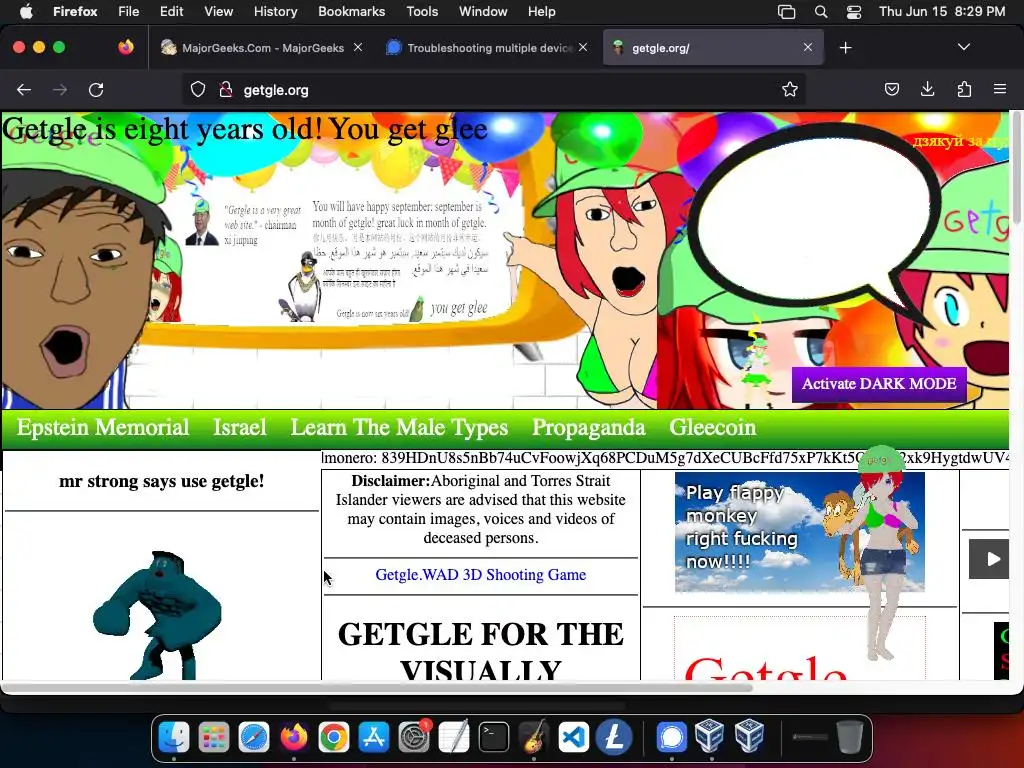
Task: Open Terminal from the Dock
Action: 494,737
